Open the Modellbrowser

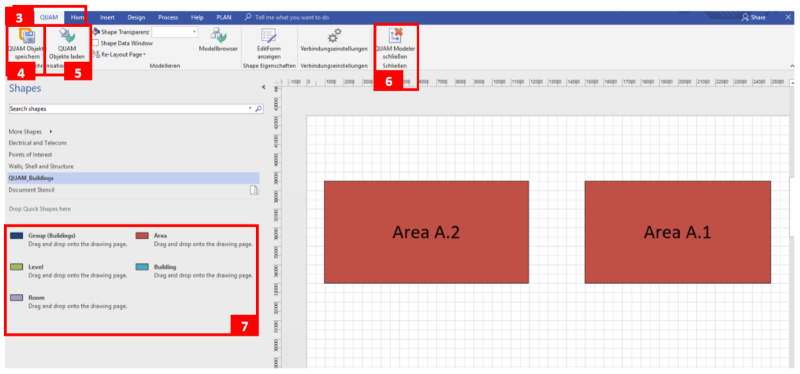coord(218,36)
